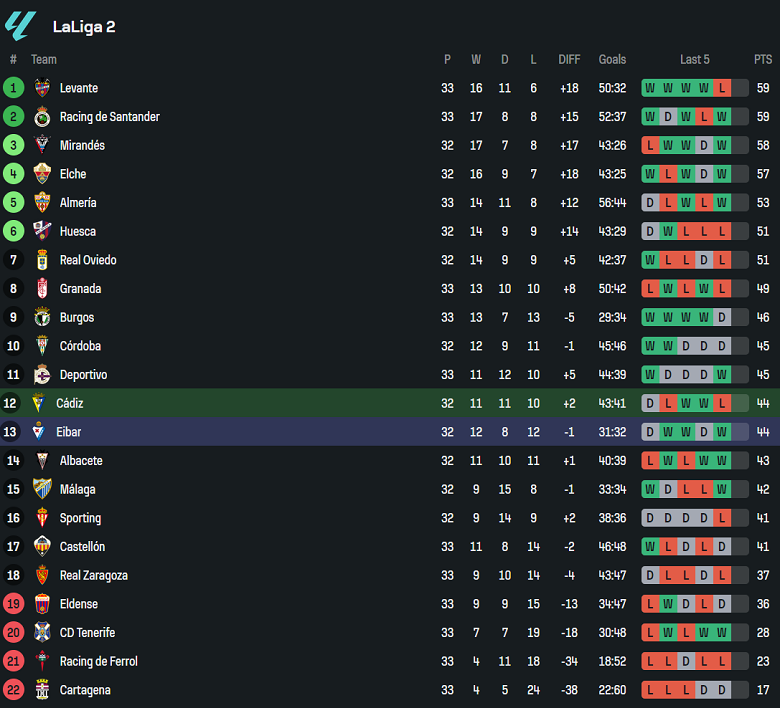Viewport: 780px width, 708px height.
Task: Click Levante's red L form box
Action: (x=722, y=88)
